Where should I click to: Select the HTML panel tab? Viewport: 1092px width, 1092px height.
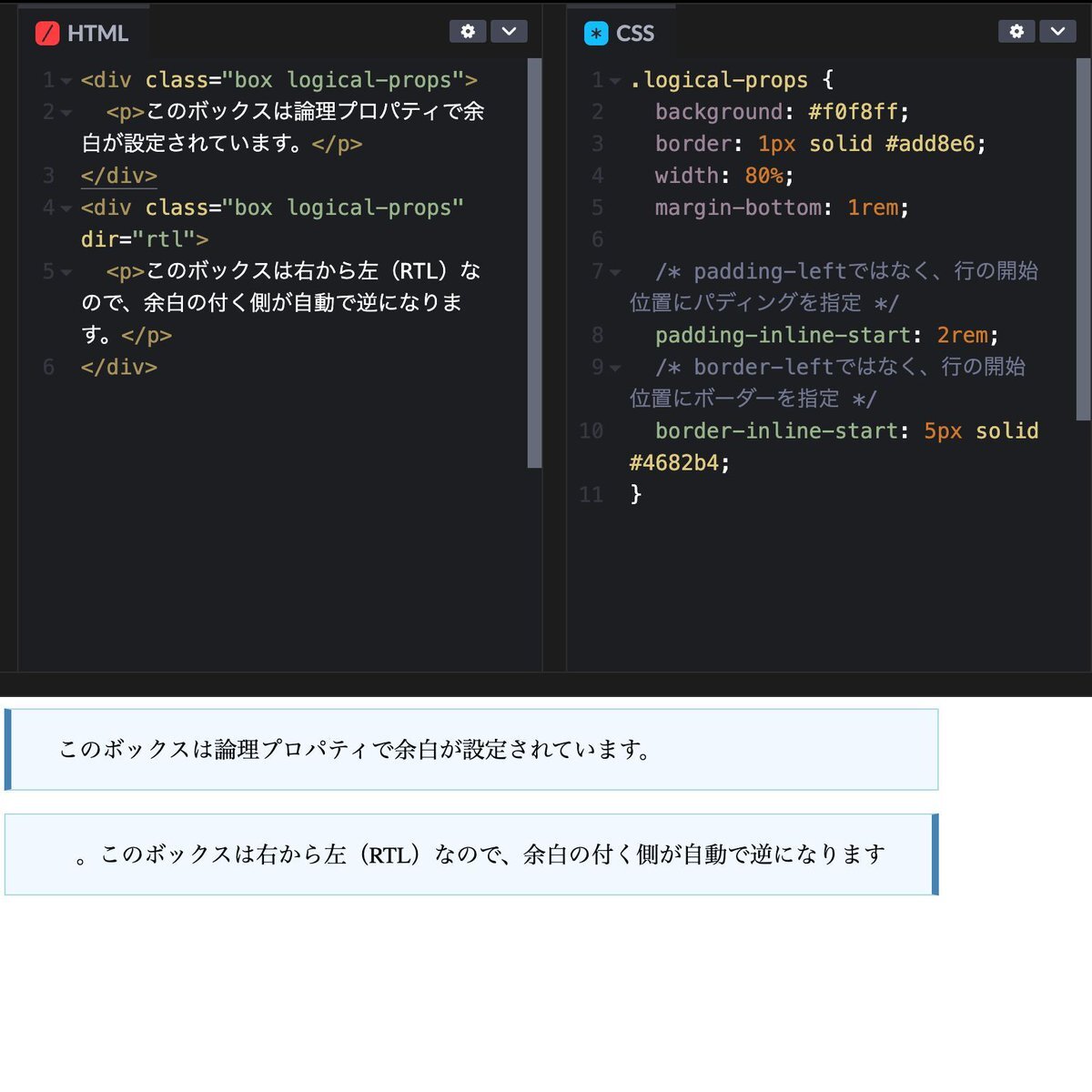point(83,34)
